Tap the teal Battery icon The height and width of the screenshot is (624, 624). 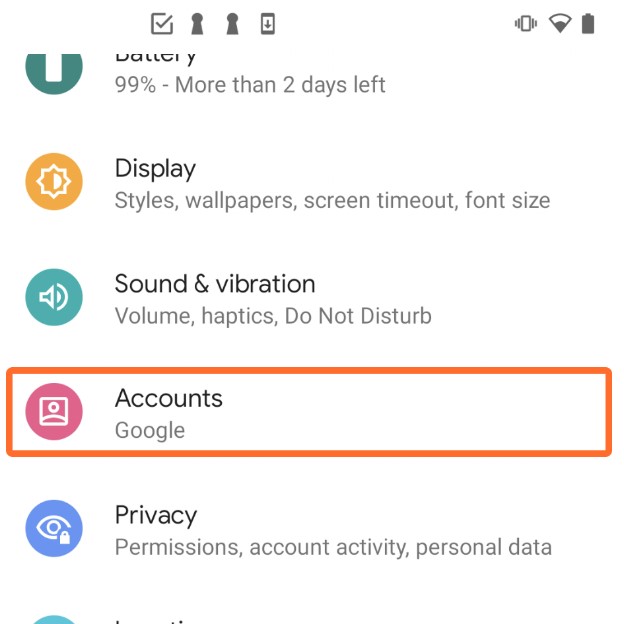click(54, 74)
